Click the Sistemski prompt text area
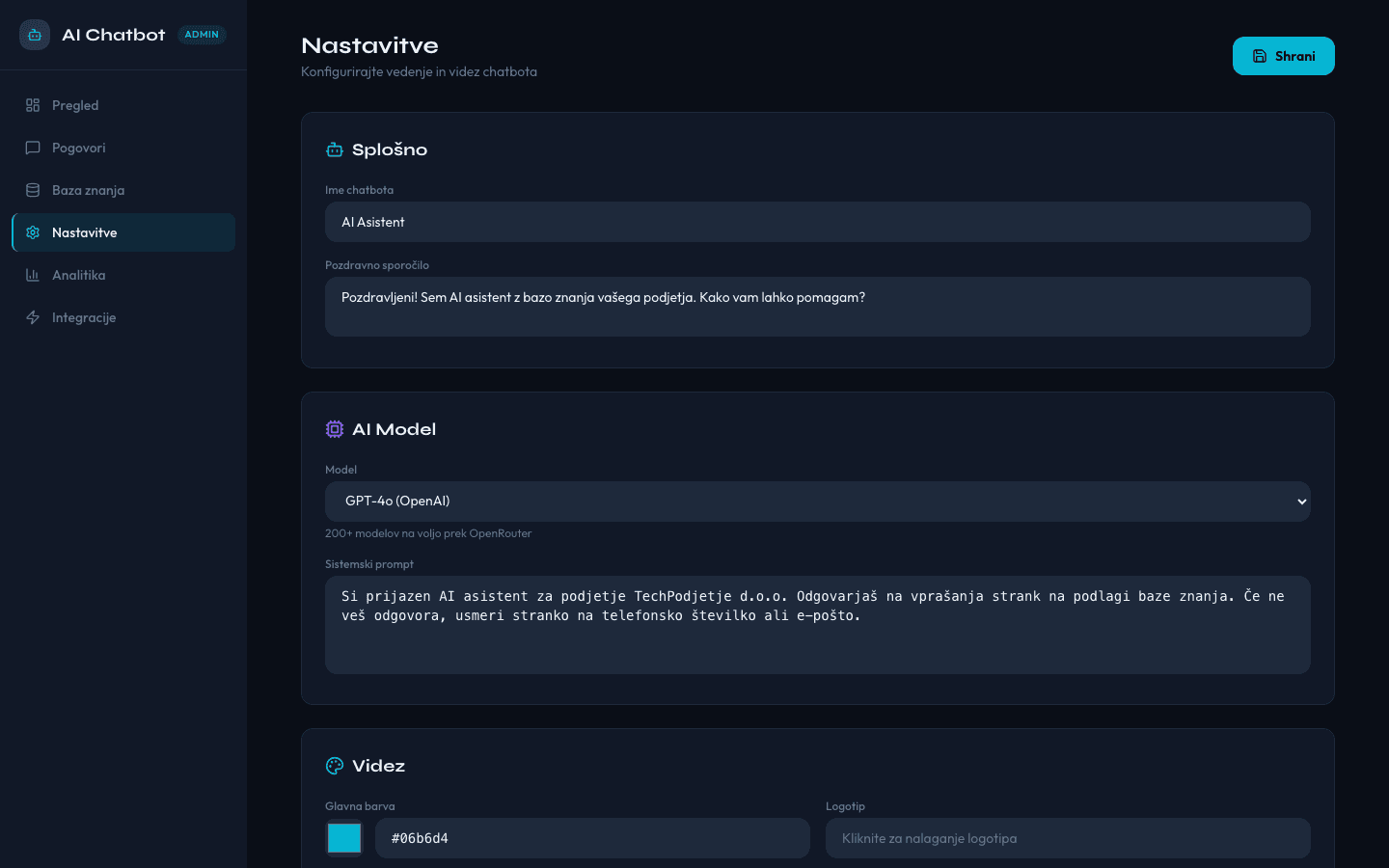The height and width of the screenshot is (868, 1389). (x=817, y=625)
